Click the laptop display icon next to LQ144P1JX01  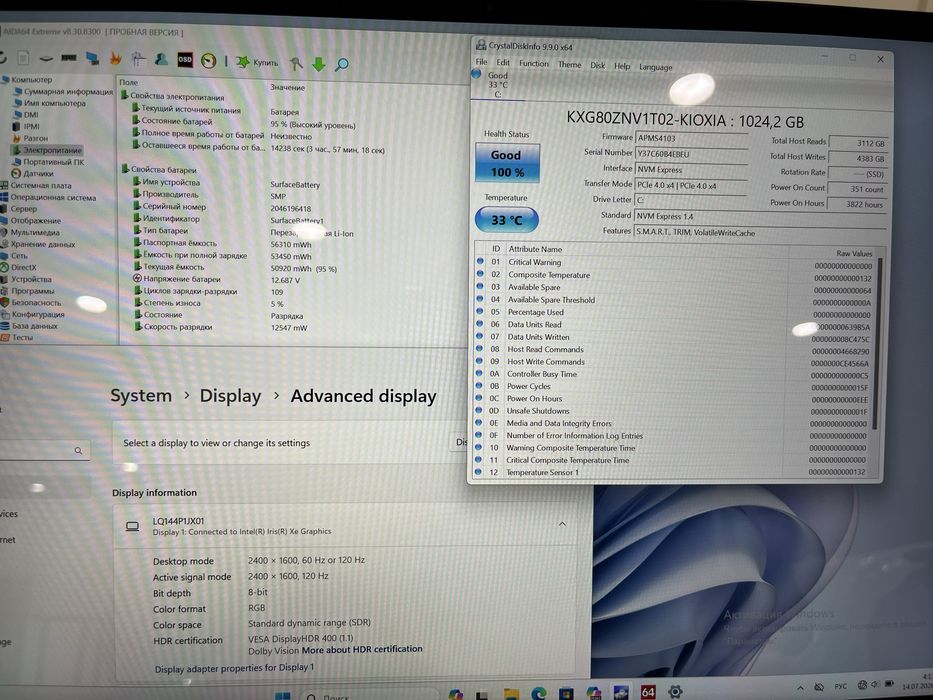pos(133,526)
